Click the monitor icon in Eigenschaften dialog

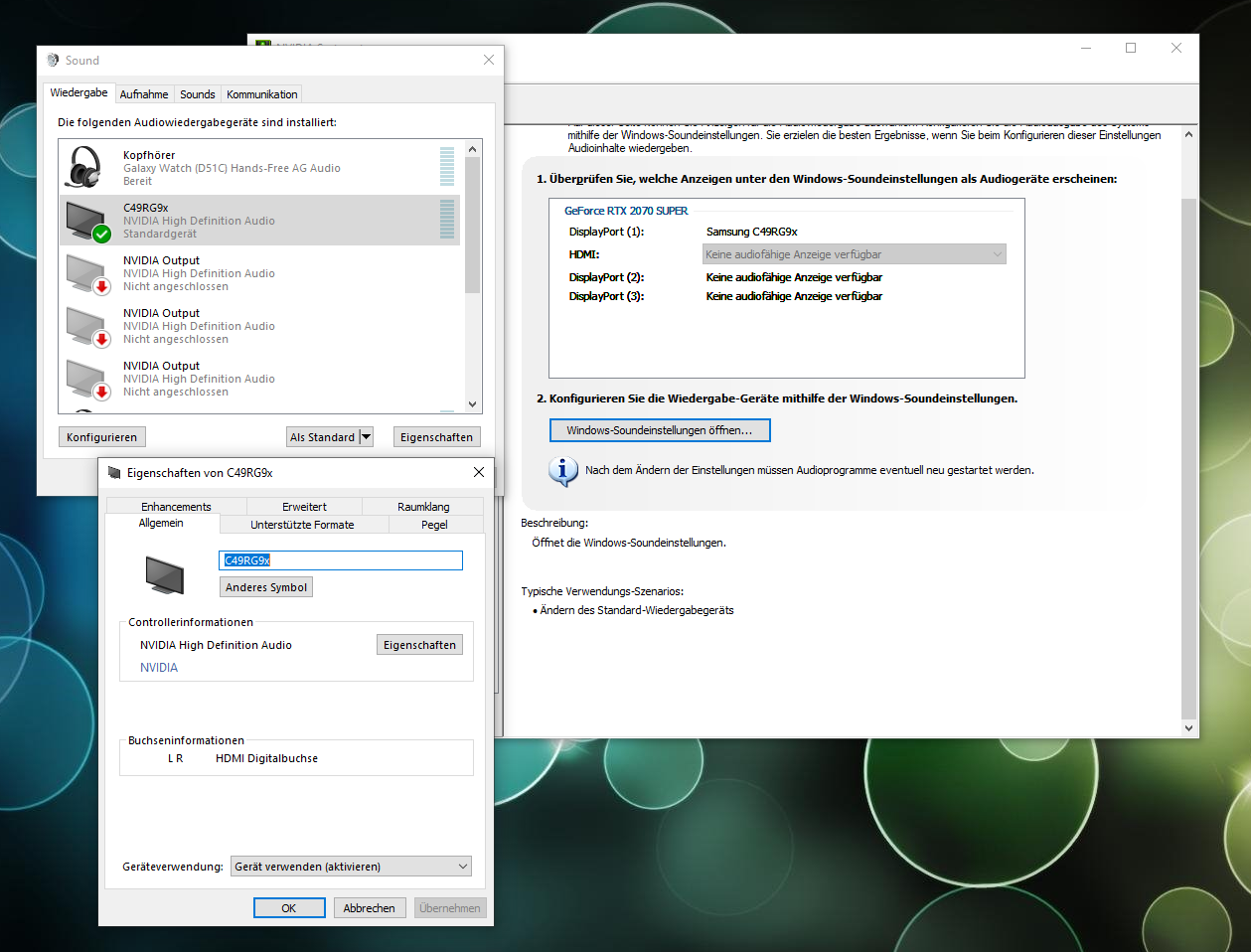pos(165,575)
